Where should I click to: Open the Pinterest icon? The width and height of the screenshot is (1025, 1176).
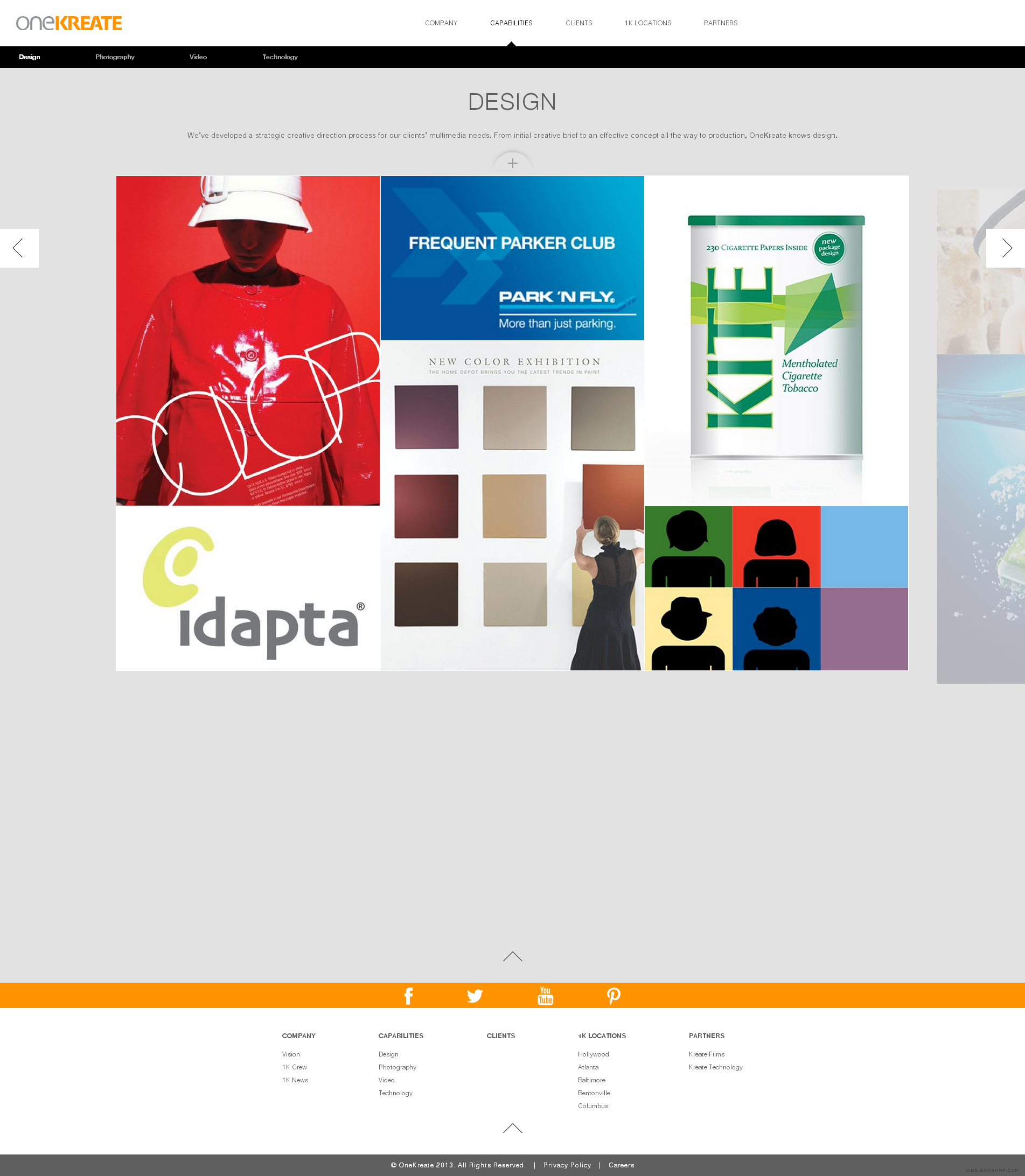pos(613,996)
